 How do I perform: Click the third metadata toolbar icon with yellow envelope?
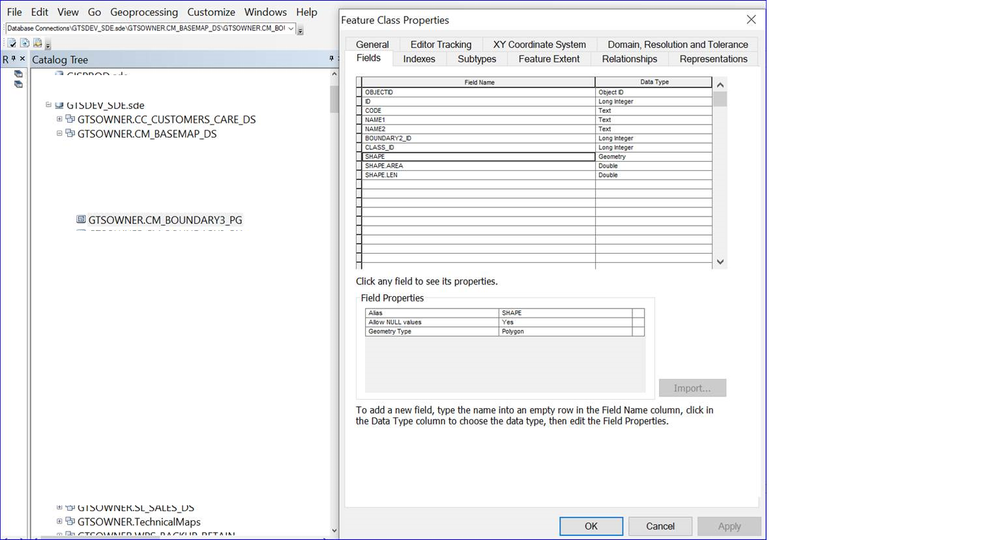coord(38,43)
